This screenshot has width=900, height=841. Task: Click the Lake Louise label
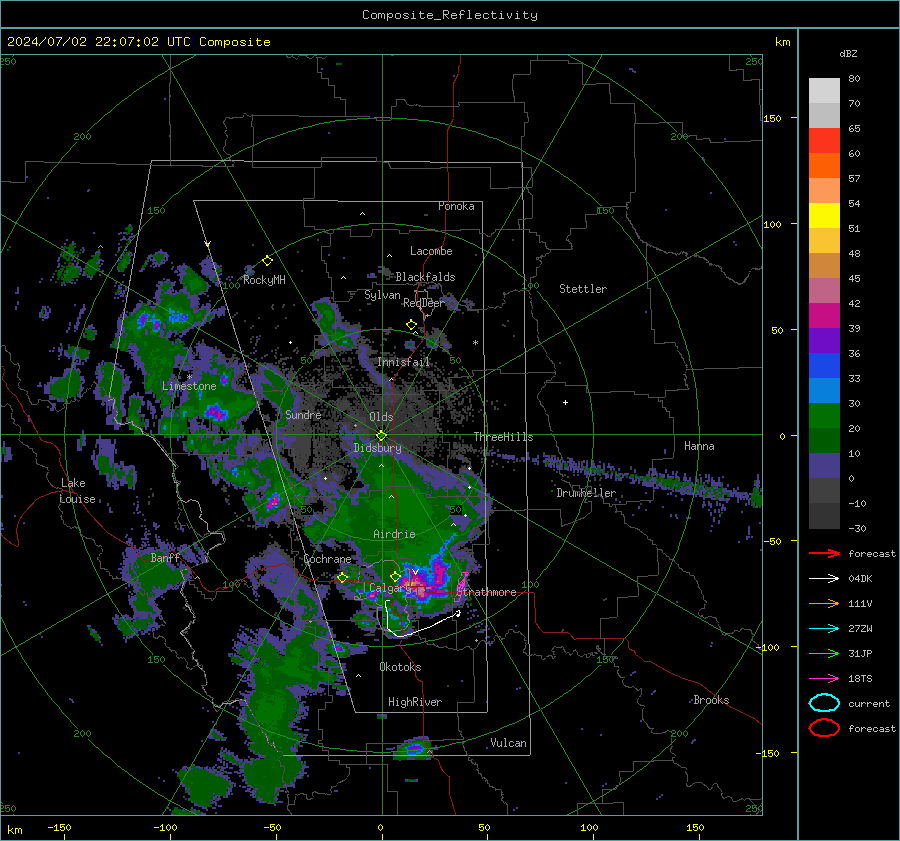click(x=78, y=491)
